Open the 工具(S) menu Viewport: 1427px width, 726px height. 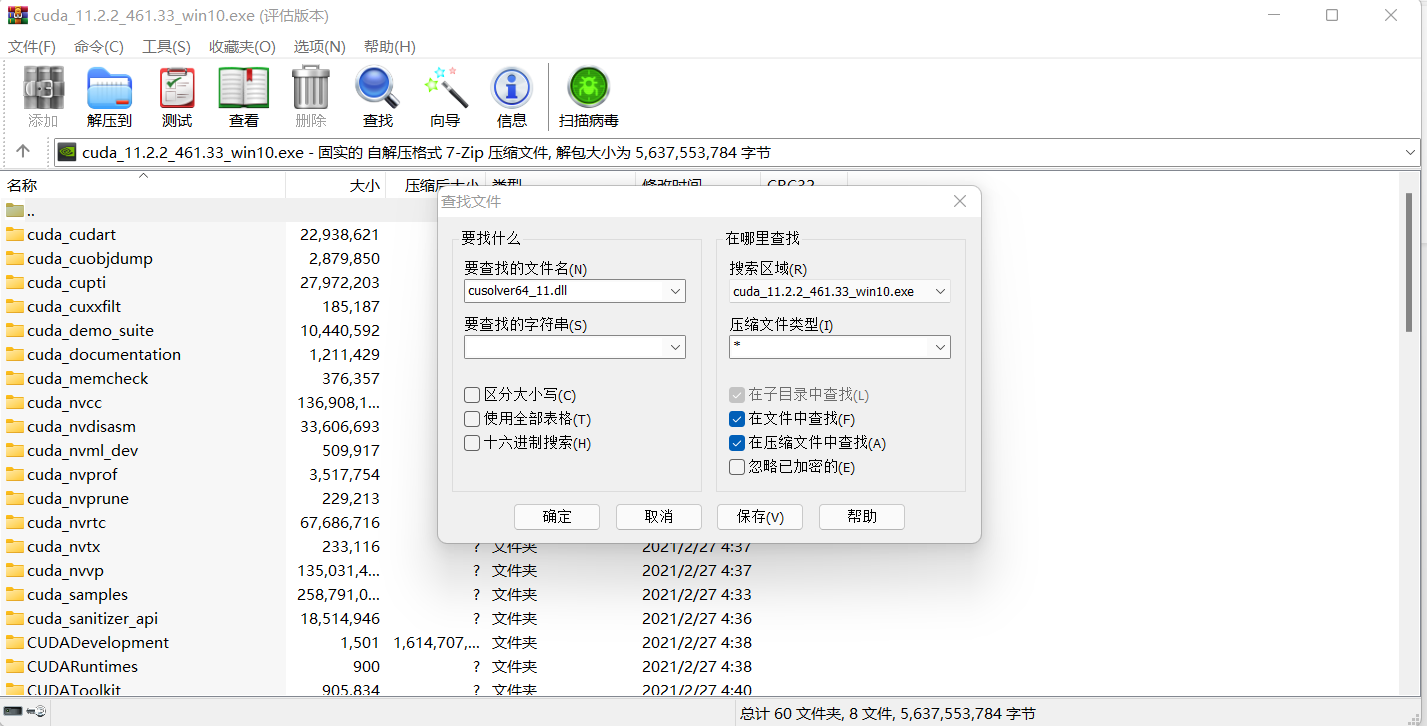166,46
